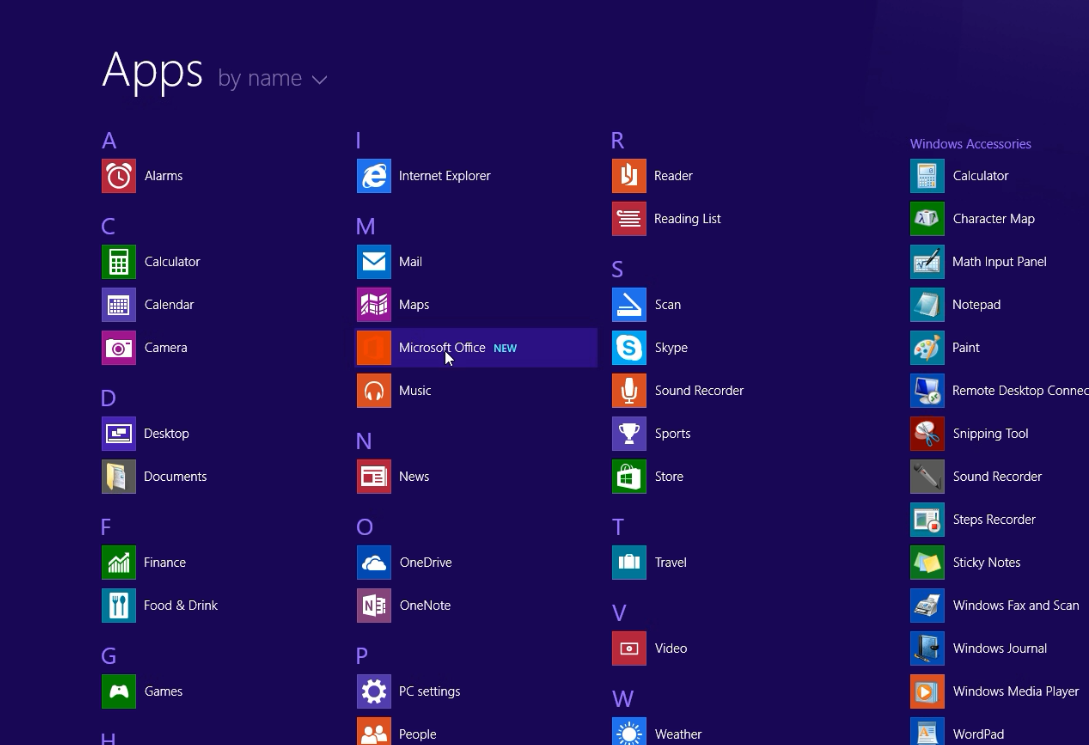Open the 'by name' sort dropdown

pyautogui.click(x=272, y=78)
